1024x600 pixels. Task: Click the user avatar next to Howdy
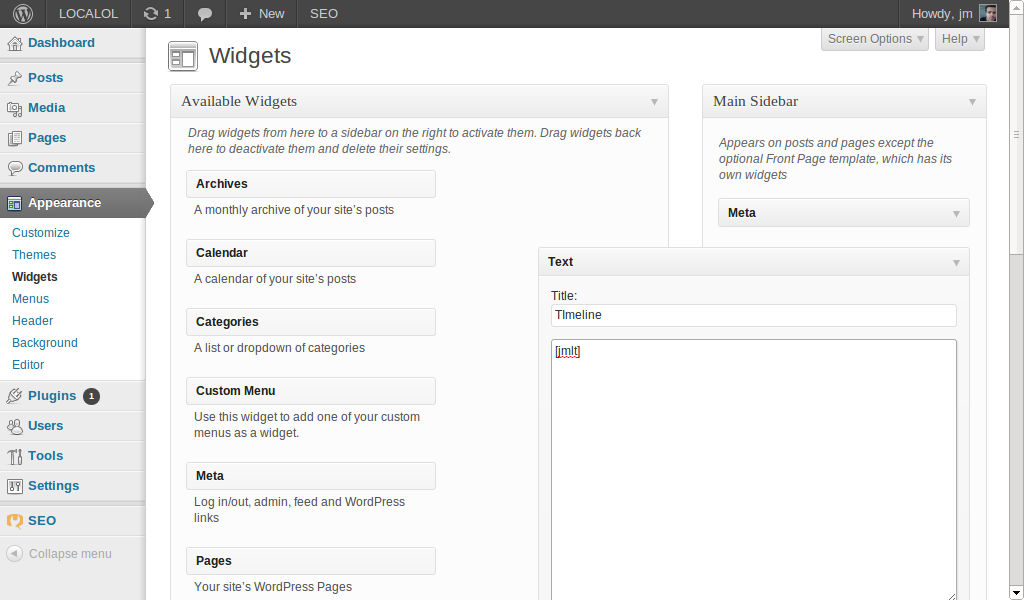(988, 13)
